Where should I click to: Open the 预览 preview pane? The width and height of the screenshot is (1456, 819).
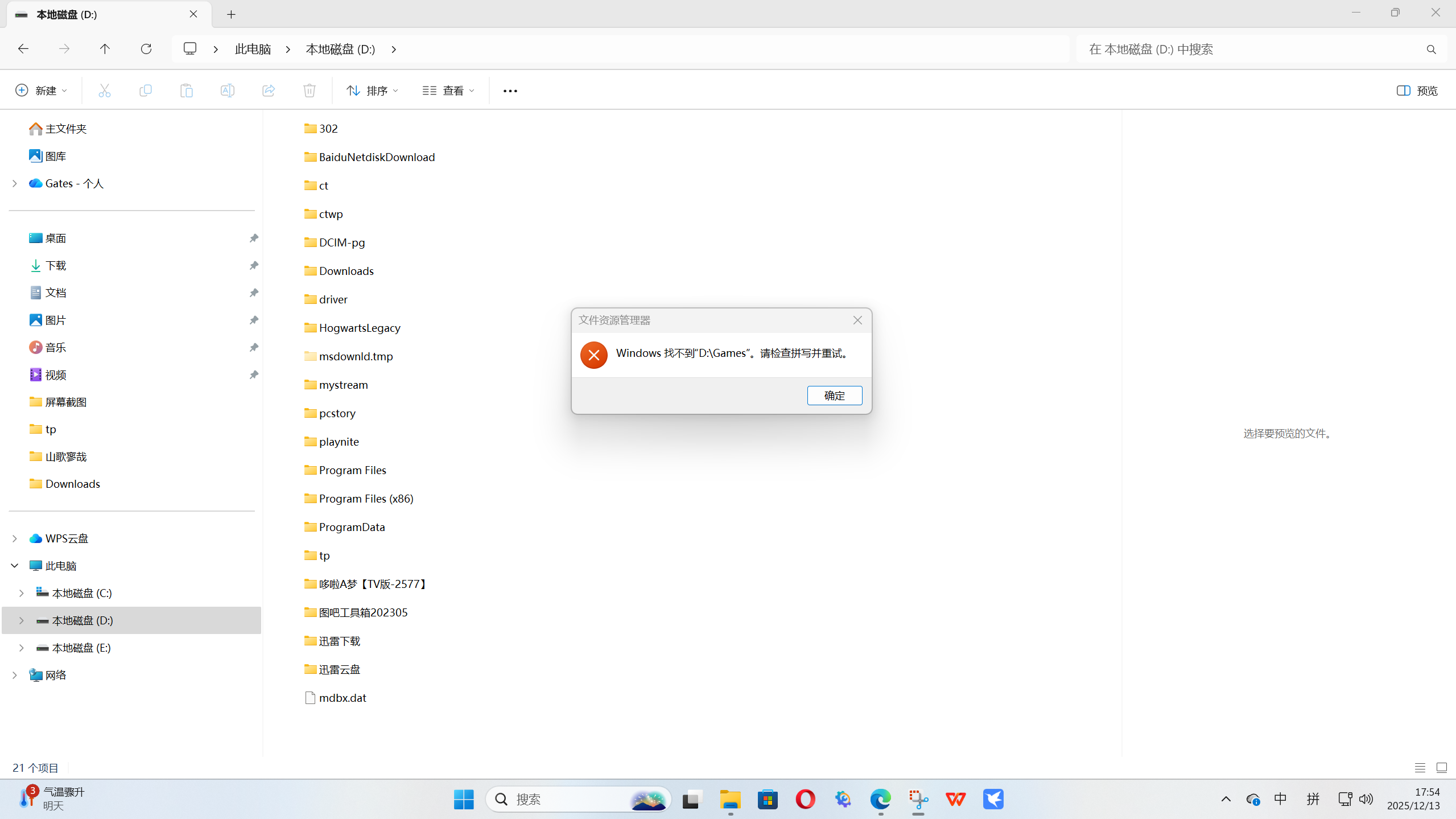[1416, 90]
